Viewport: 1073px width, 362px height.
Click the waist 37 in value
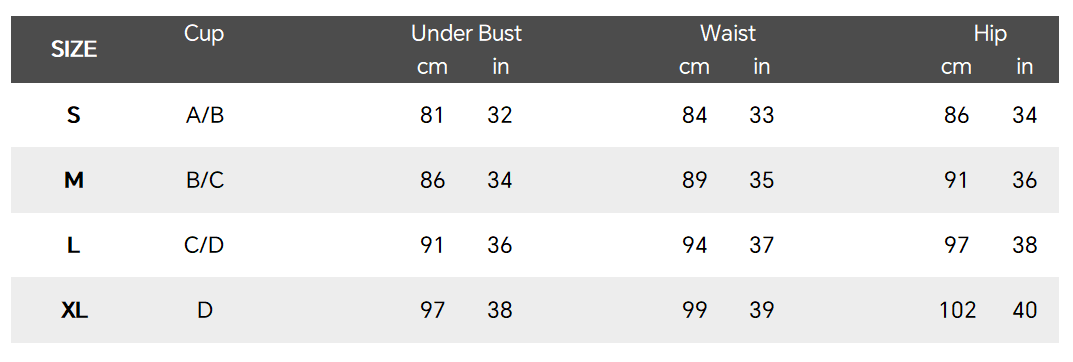[761, 245]
